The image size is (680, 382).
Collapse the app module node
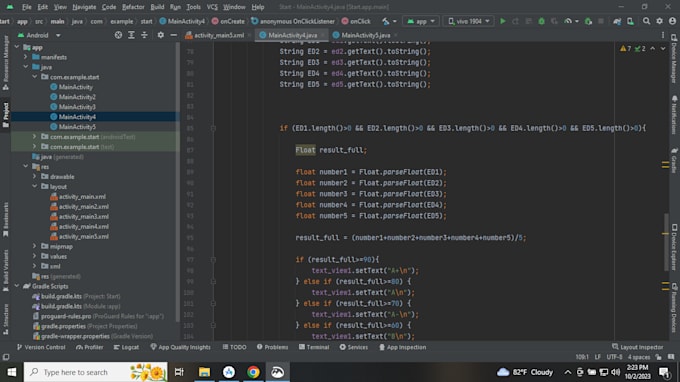(x=17, y=47)
